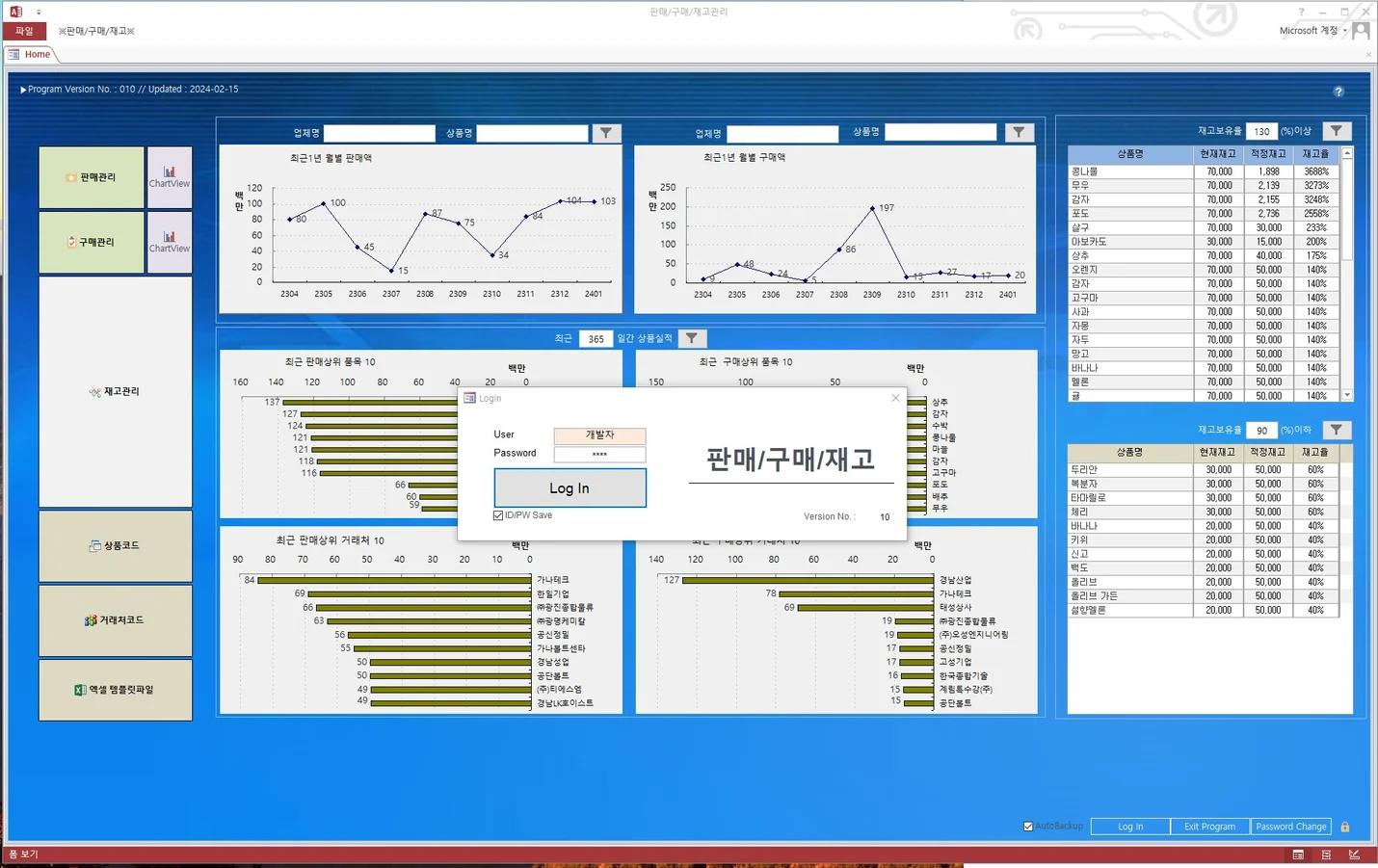The height and width of the screenshot is (868, 1378).
Task: Click the Access application icon in title bar
Action: (15, 12)
